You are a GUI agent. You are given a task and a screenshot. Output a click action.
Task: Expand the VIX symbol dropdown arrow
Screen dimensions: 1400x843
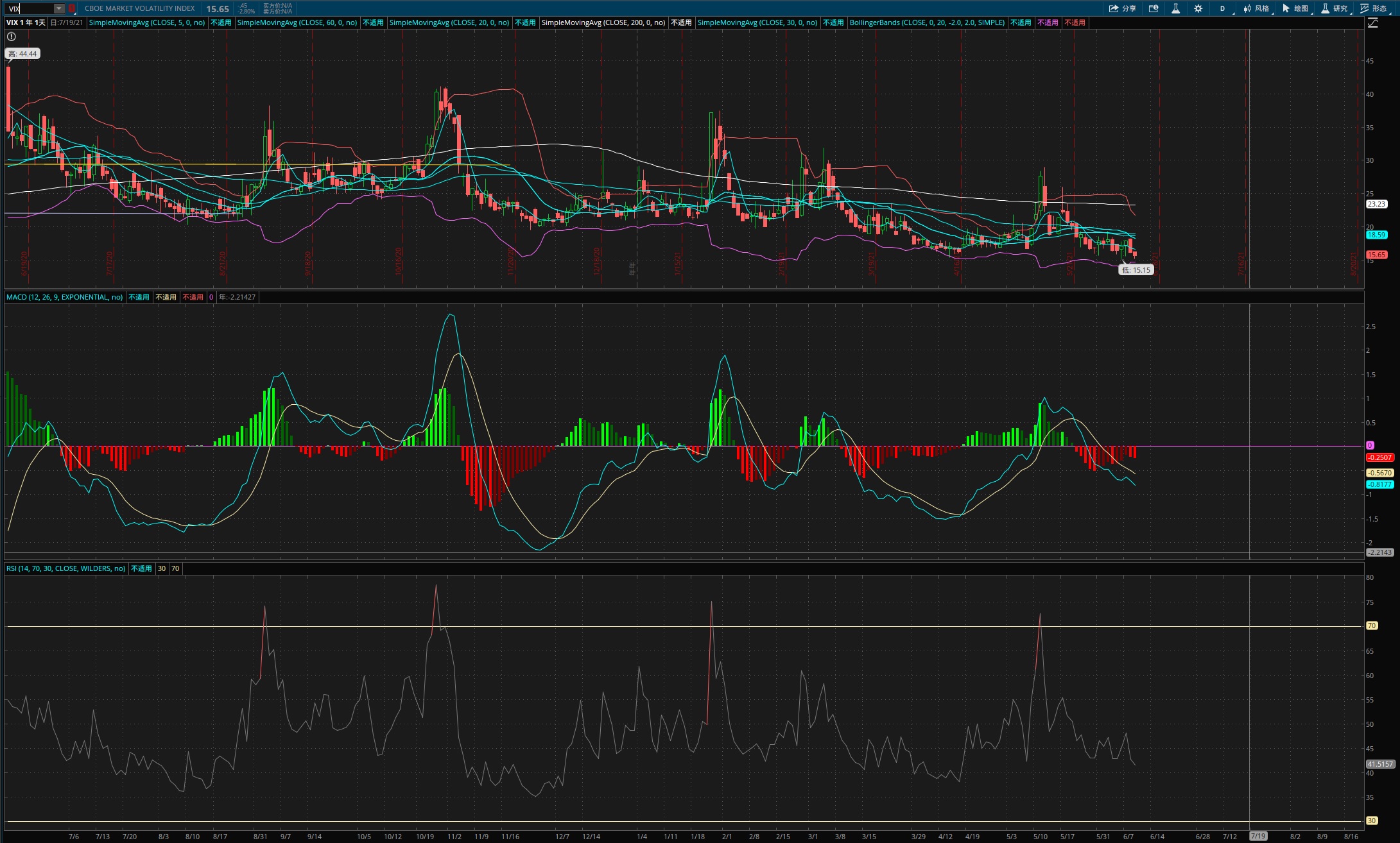(x=58, y=8)
